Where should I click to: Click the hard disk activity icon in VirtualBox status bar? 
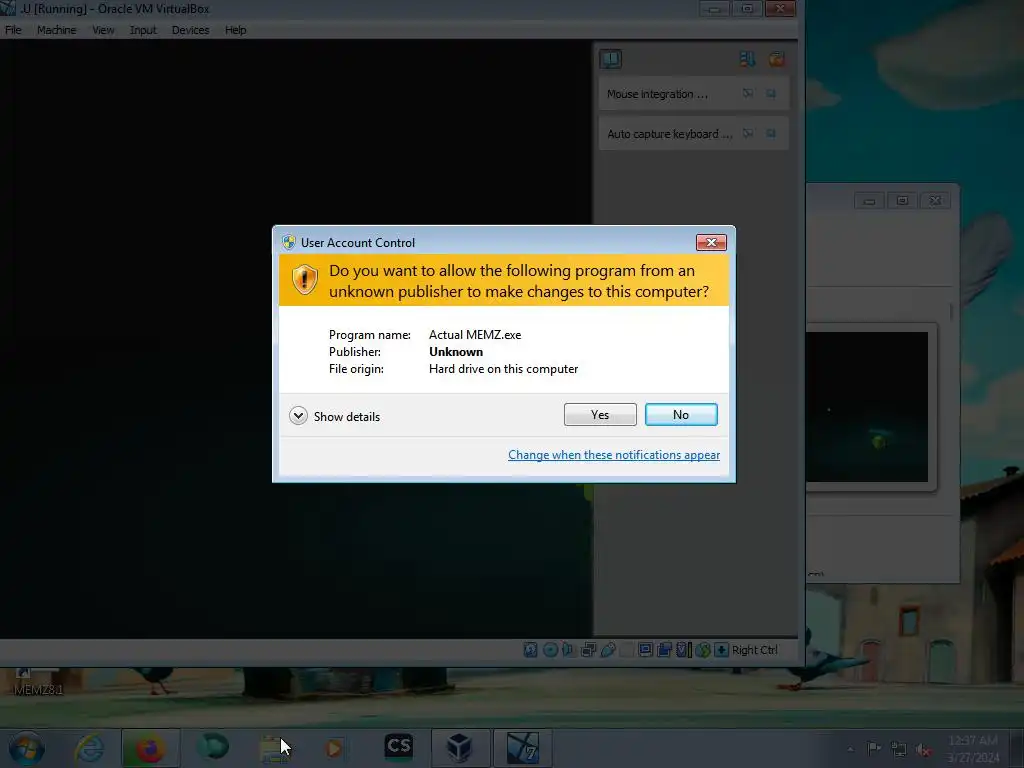click(530, 650)
